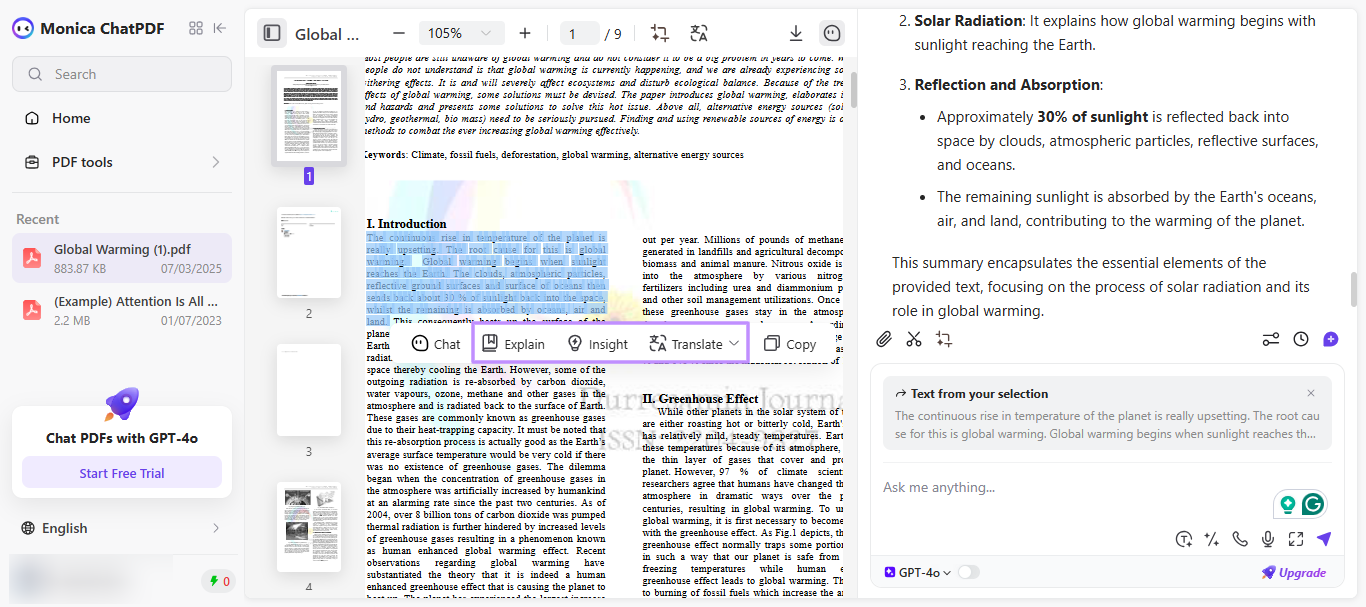
Task: Click the text prompt T icon
Action: 1184,539
